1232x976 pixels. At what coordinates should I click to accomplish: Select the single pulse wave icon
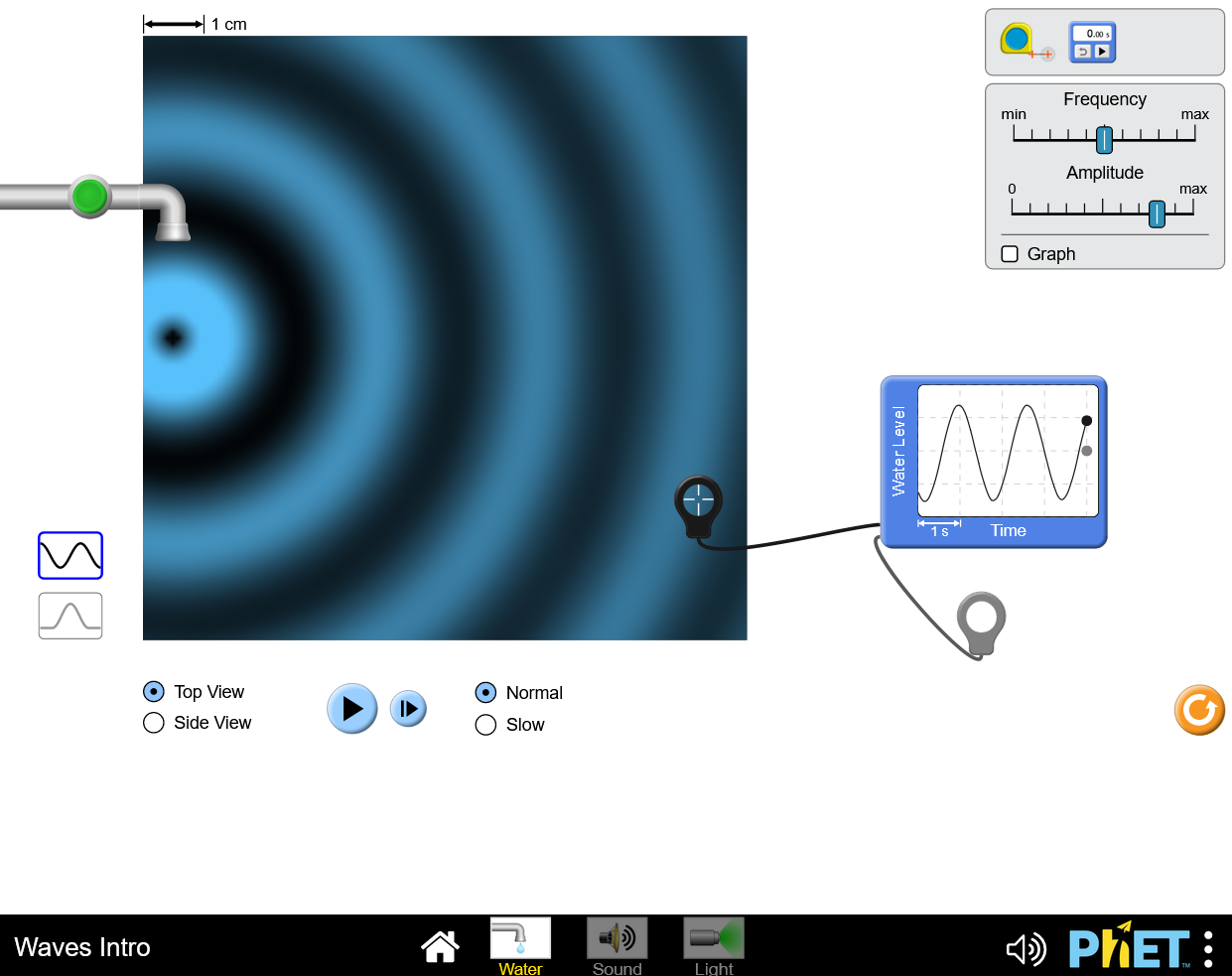[70, 616]
